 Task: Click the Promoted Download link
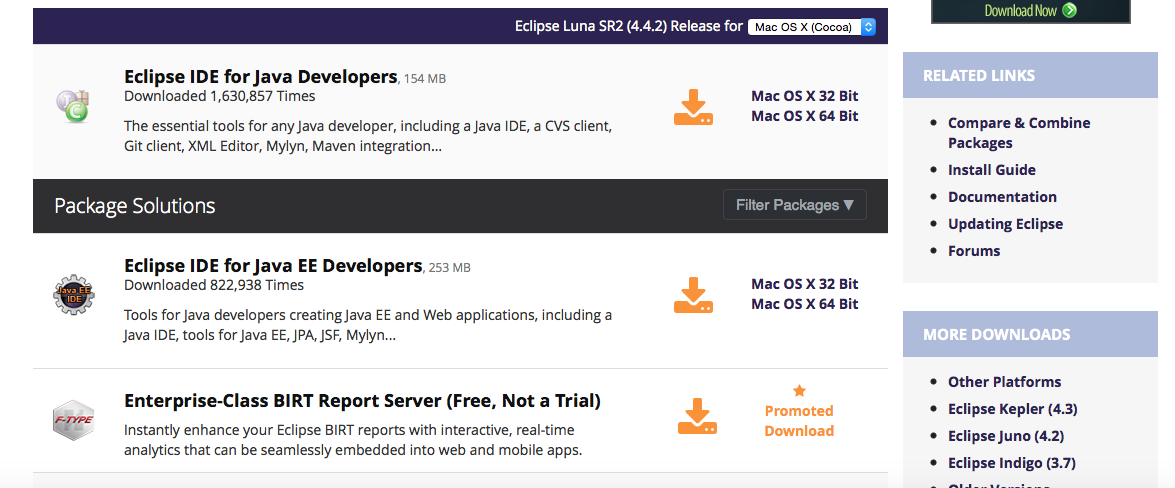click(x=799, y=421)
